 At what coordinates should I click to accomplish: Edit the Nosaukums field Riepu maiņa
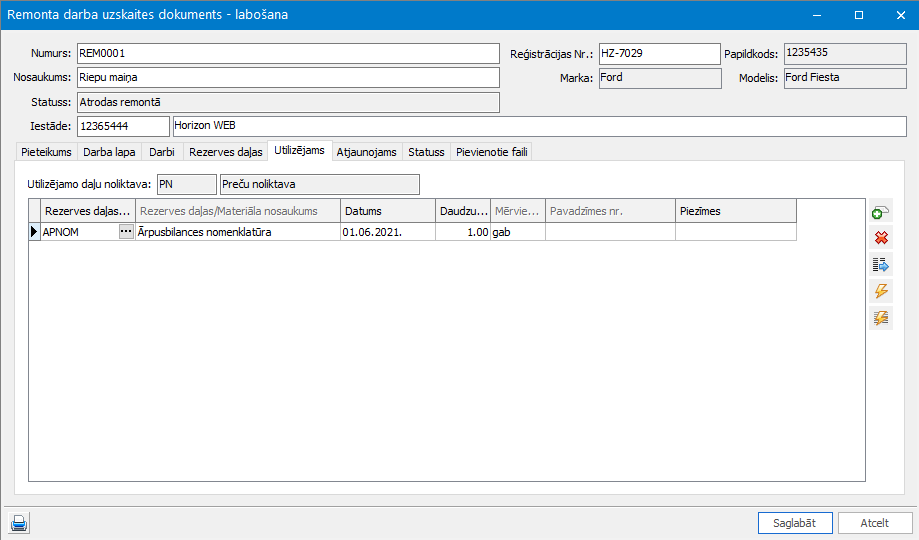288,77
